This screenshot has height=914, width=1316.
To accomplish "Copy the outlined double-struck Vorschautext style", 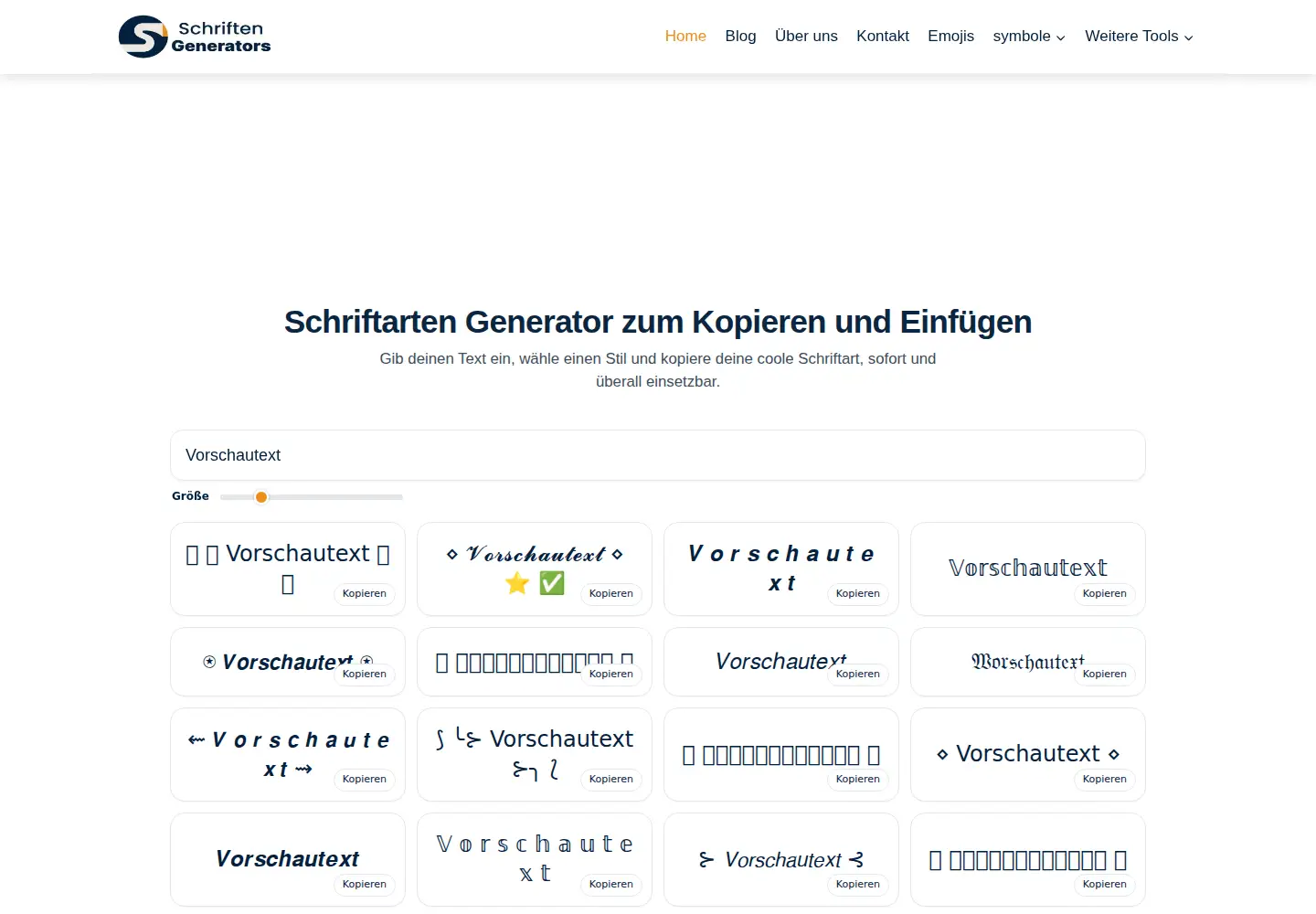I will pyautogui.click(x=1105, y=593).
